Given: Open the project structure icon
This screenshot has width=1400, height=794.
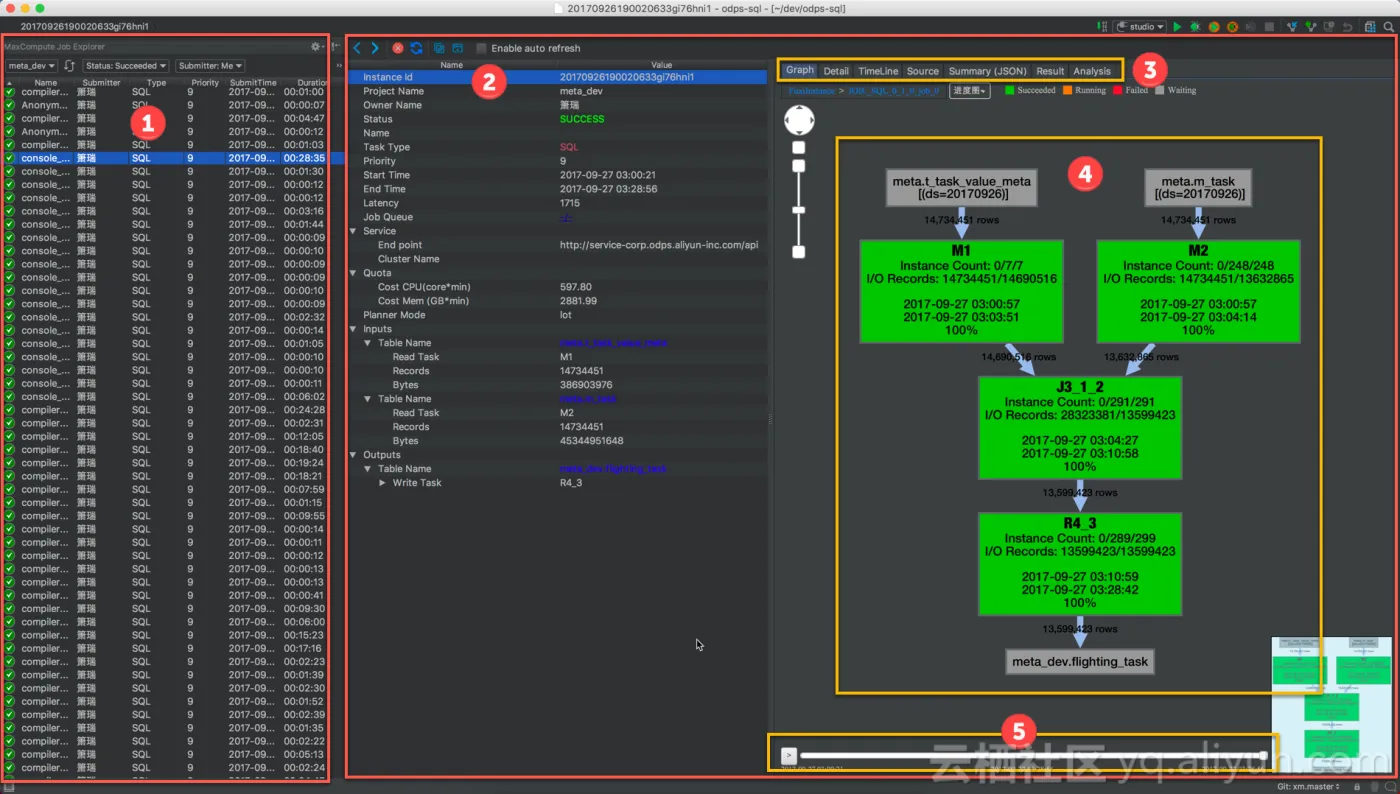Looking at the screenshot, I should pyautogui.click(x=1369, y=27).
